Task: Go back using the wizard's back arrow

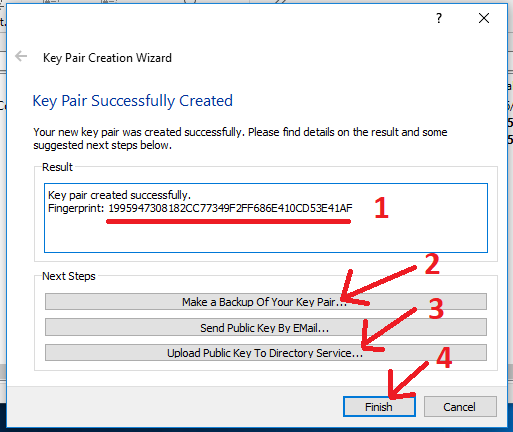Action: coord(21,56)
